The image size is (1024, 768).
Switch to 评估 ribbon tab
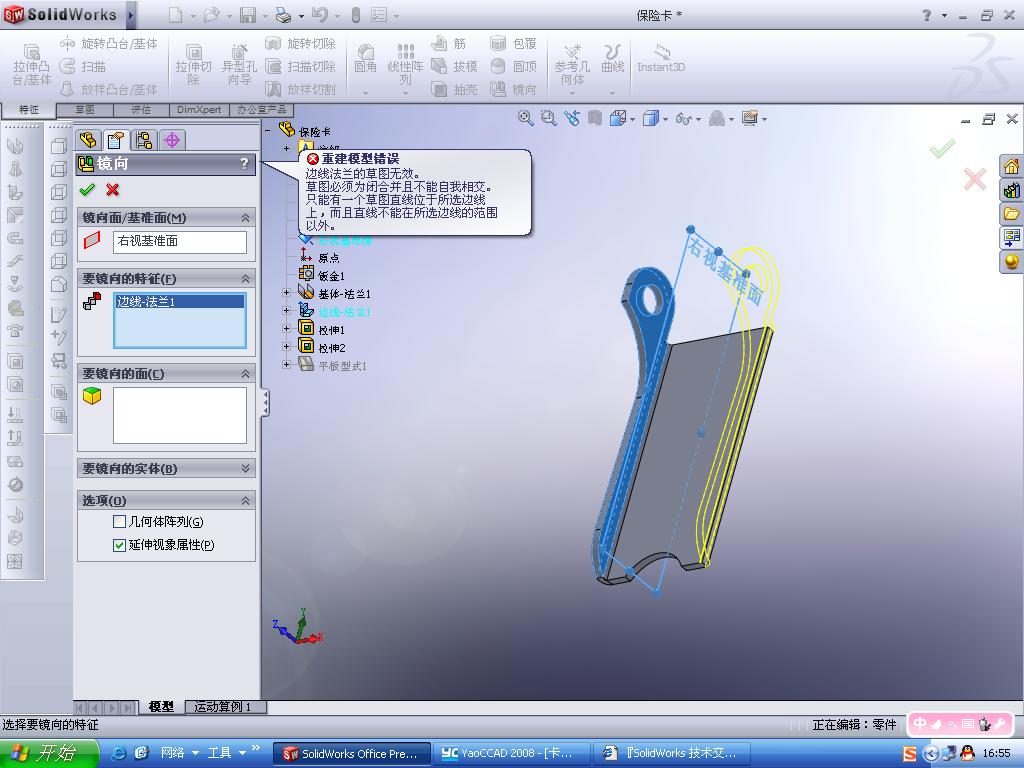click(141, 110)
